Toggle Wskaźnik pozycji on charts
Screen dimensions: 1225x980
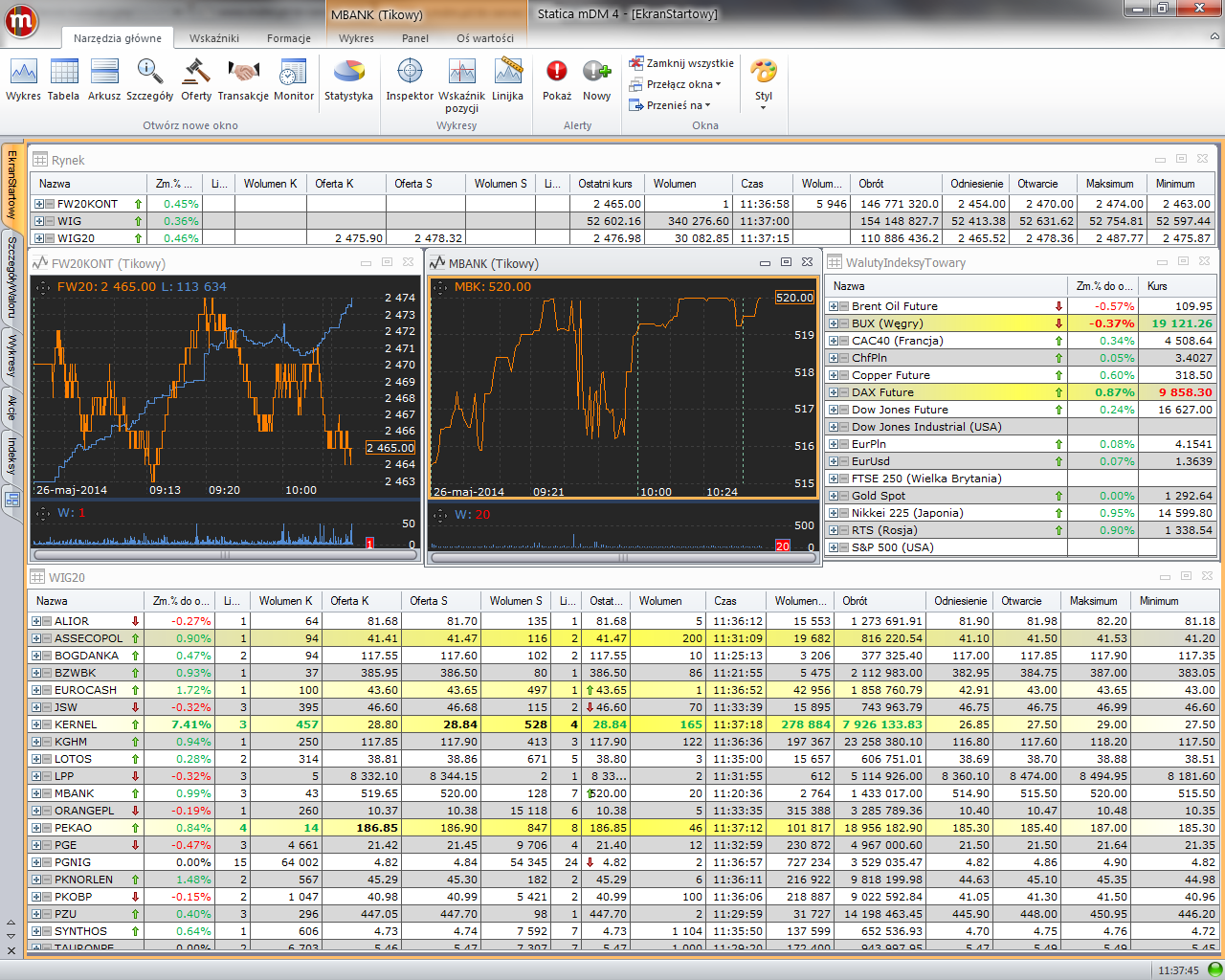(x=461, y=85)
